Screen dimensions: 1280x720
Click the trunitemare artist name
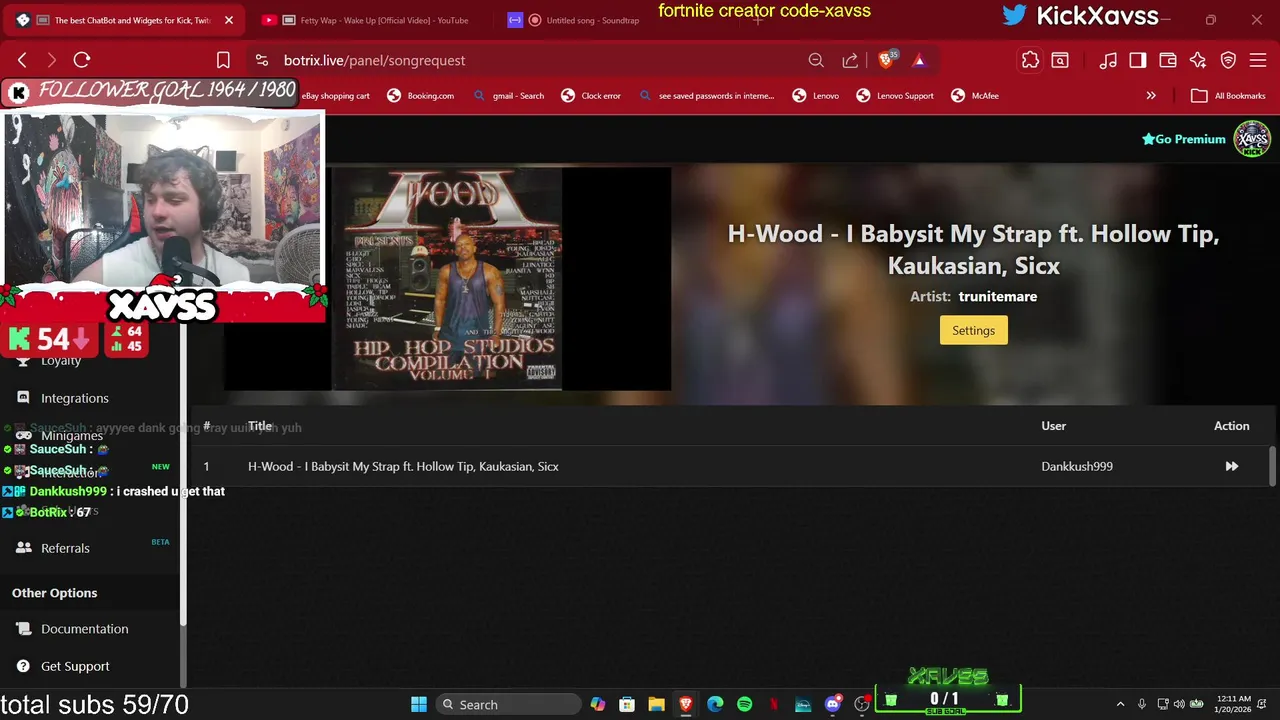[997, 296]
